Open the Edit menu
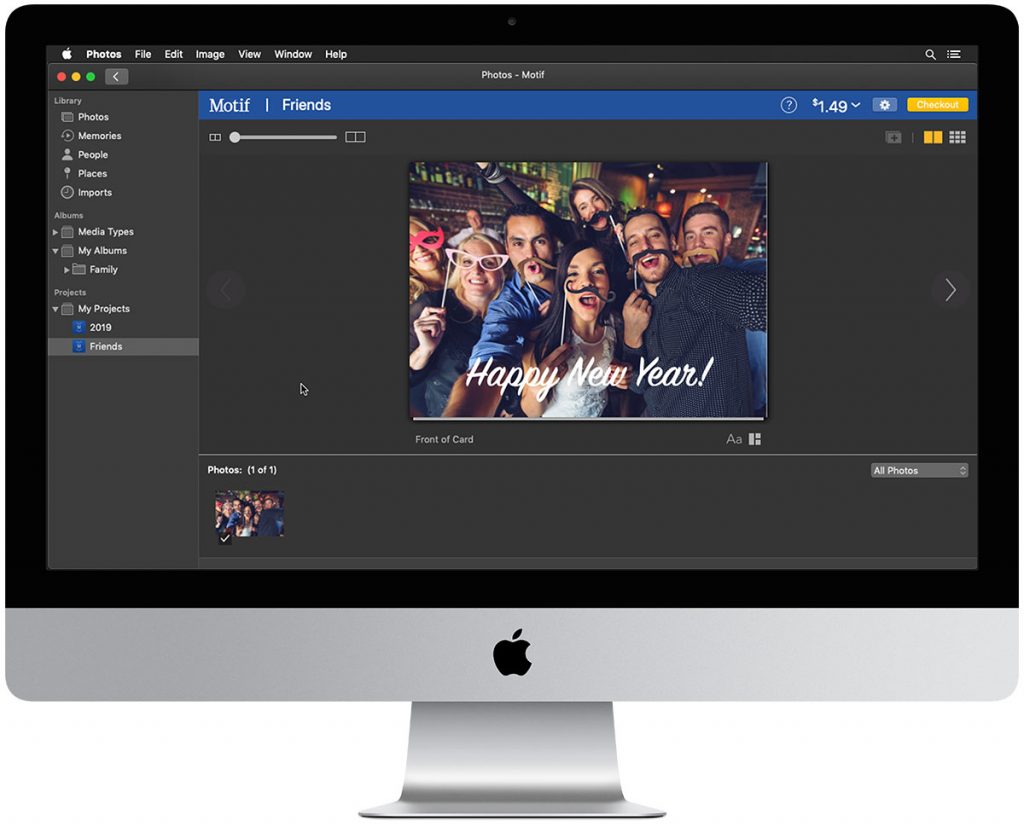This screenshot has height=824, width=1024. pyautogui.click(x=174, y=54)
